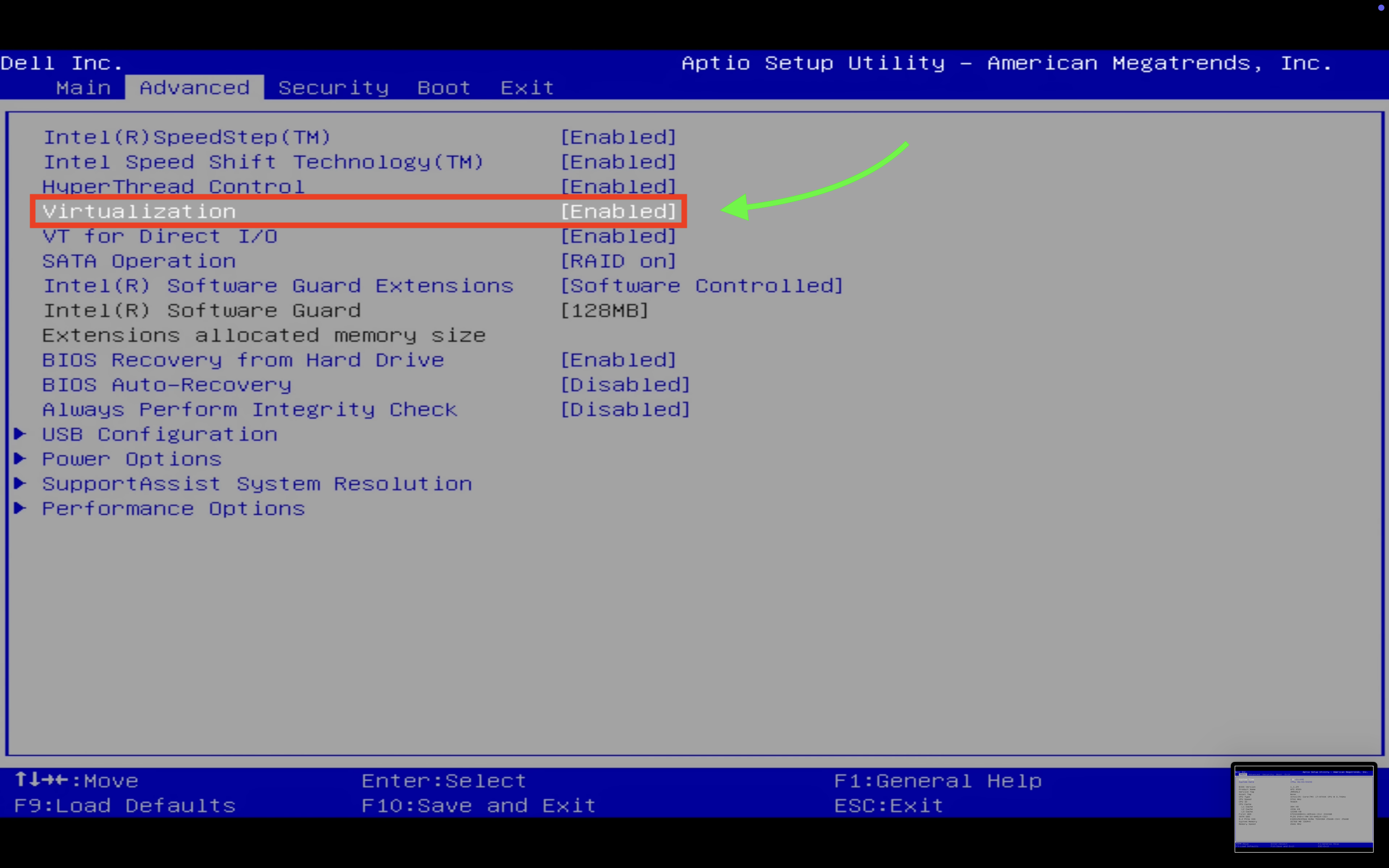Click the arrow keys Move hint
Image resolution: width=1389 pixels, height=868 pixels.
click(76, 781)
